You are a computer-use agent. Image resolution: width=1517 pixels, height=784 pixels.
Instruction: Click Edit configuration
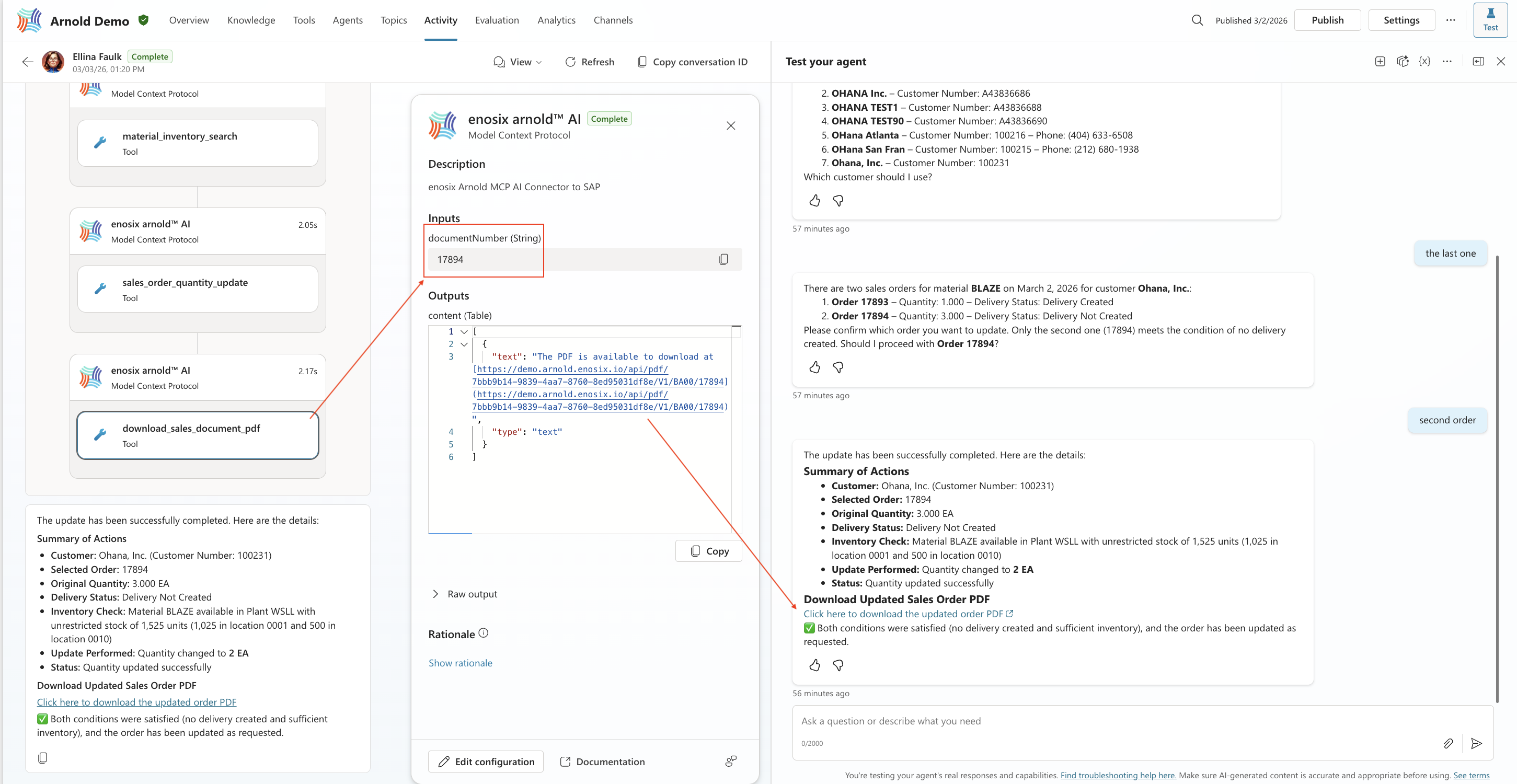click(486, 762)
